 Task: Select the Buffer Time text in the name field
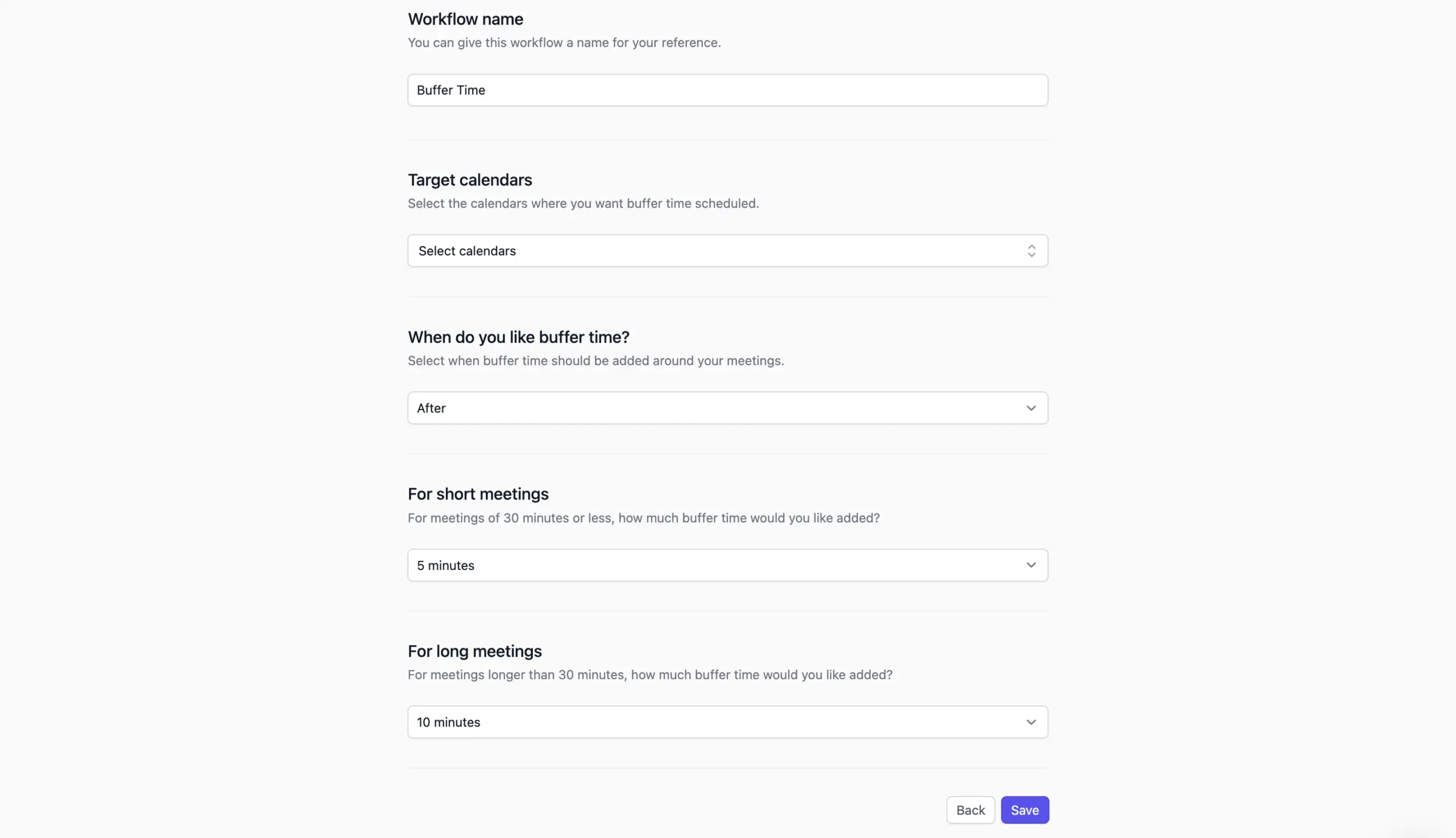click(451, 90)
